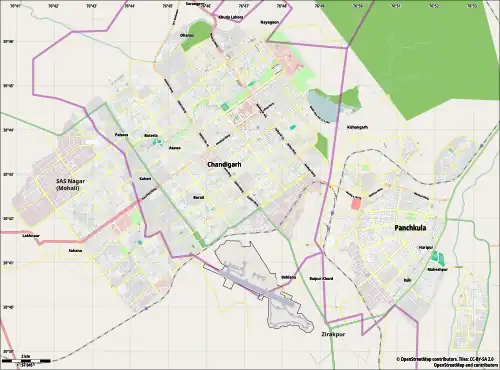The height and width of the screenshot is (370, 500).
Task: Click the Raipur Khurd label
Action: (x=321, y=279)
